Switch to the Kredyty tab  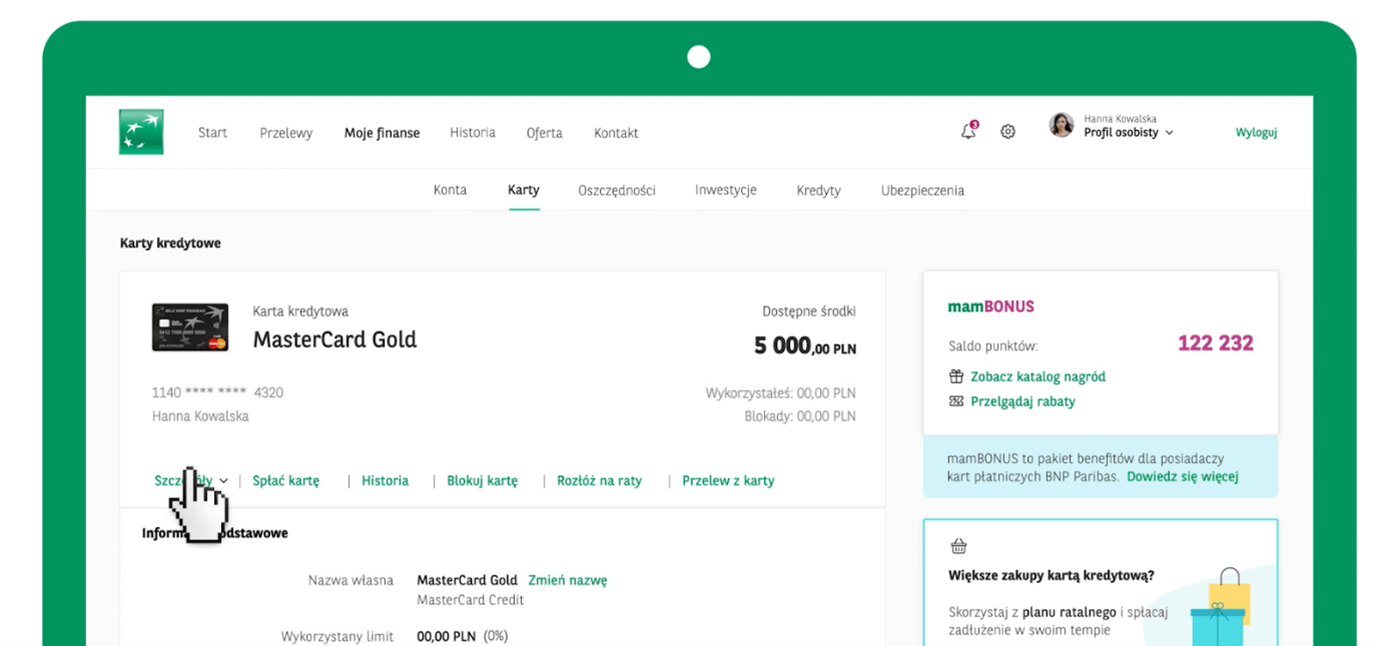pyautogui.click(x=819, y=190)
